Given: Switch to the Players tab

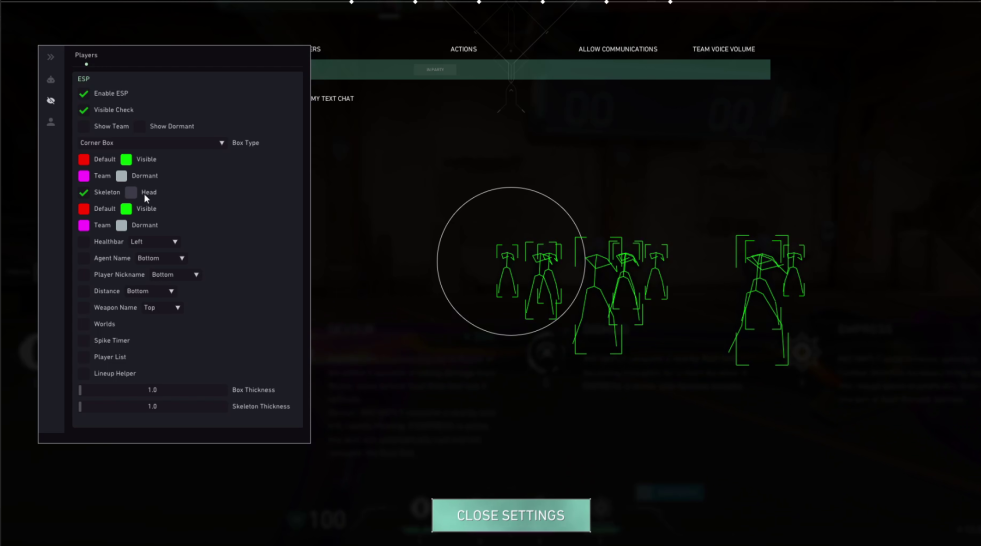Looking at the screenshot, I should pyautogui.click(x=86, y=56).
